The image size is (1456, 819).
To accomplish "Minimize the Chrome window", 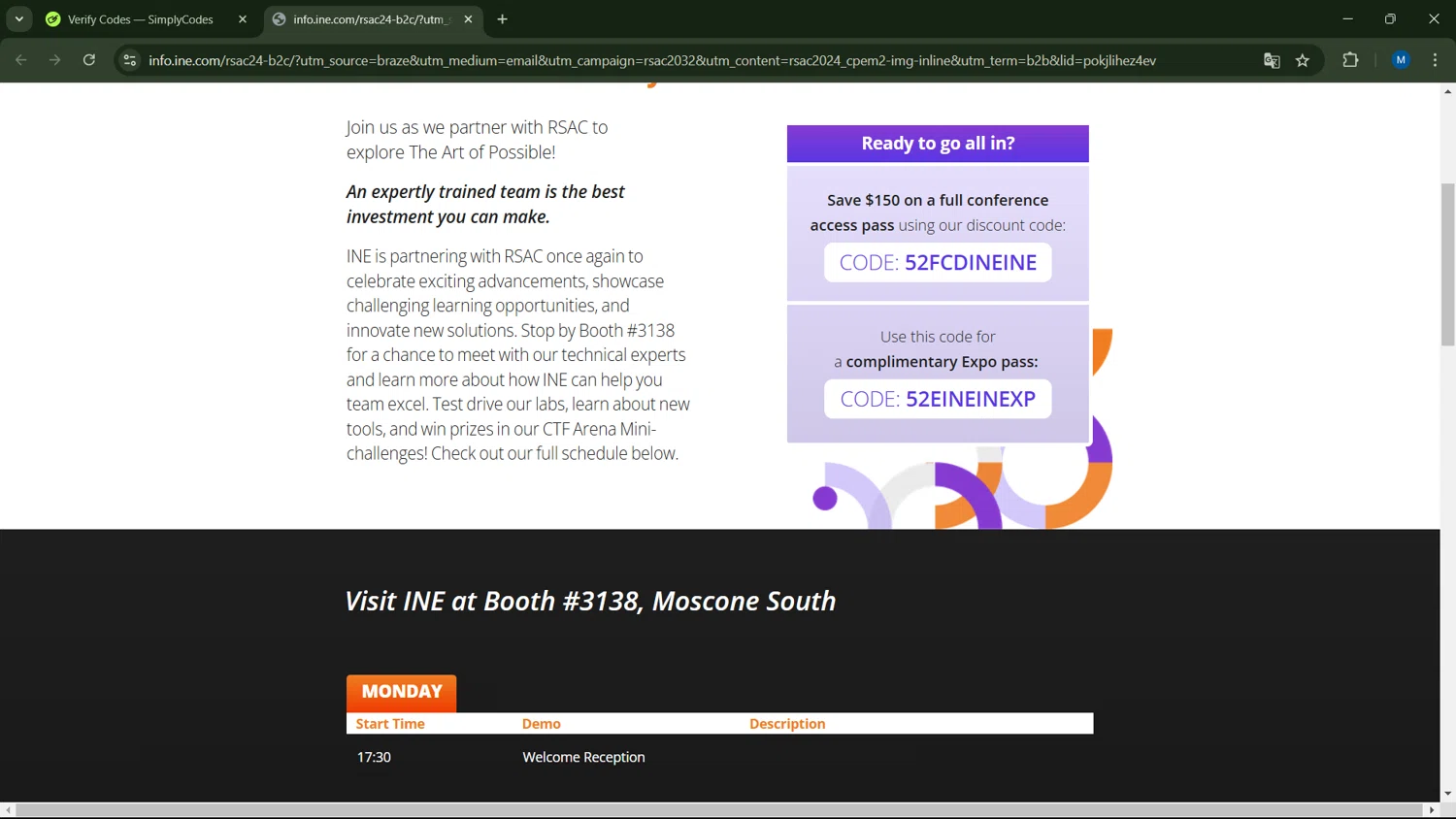I will pyautogui.click(x=1347, y=19).
